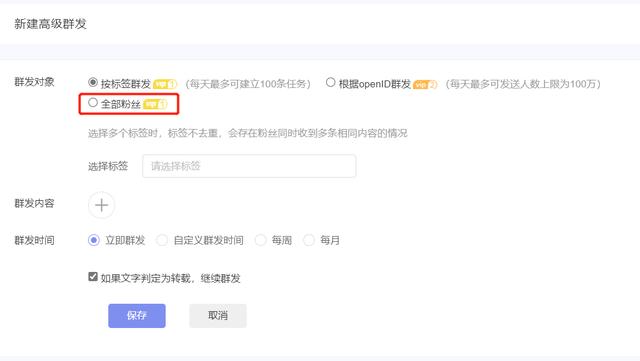Click the VIP badge next to 根据openID群发
Image resolution: width=640 pixels, height=361 pixels.
pyautogui.click(x=425, y=84)
